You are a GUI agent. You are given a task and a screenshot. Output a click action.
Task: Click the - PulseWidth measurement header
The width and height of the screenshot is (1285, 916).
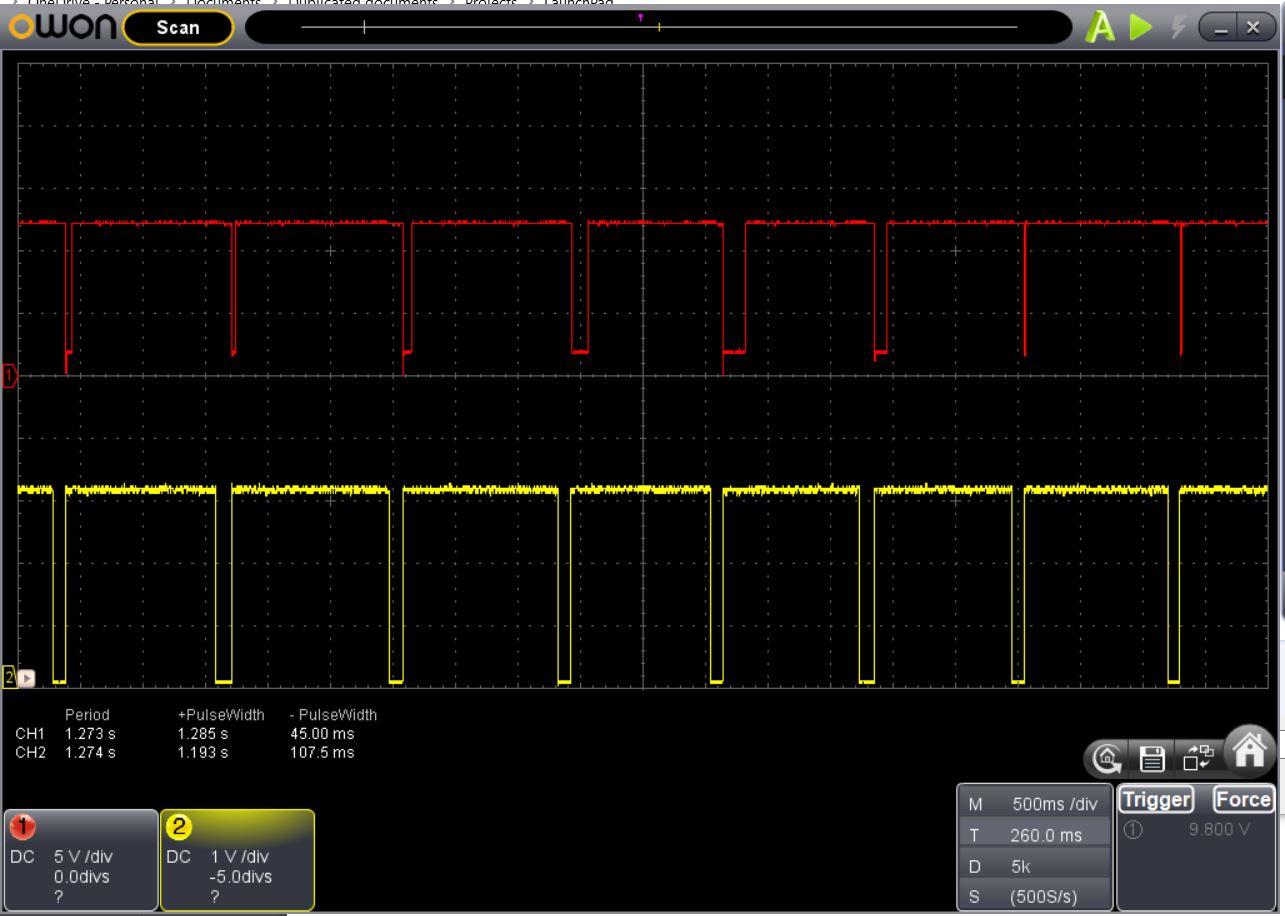(x=333, y=715)
